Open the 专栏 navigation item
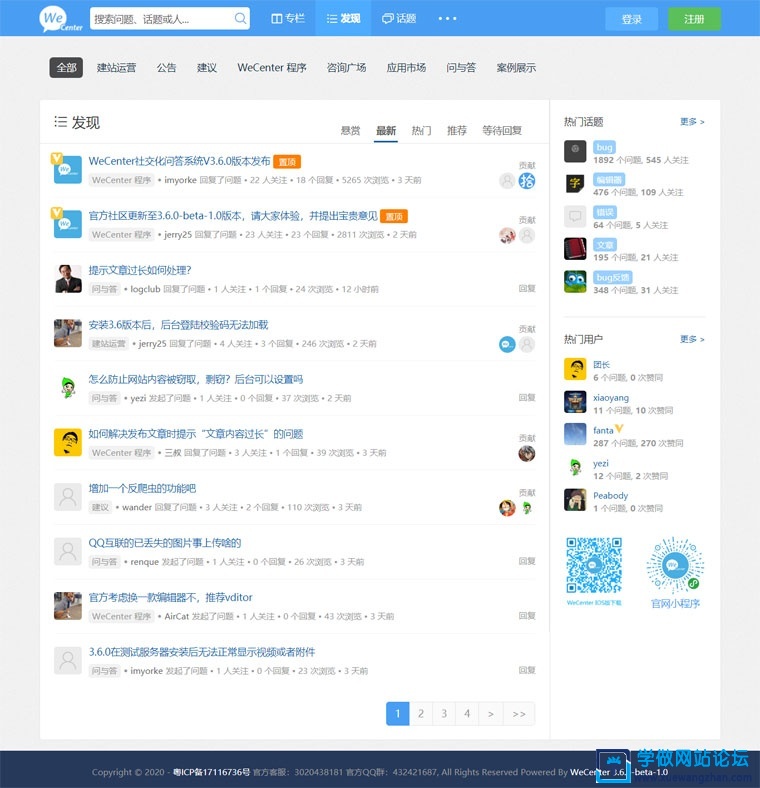 tap(288, 19)
